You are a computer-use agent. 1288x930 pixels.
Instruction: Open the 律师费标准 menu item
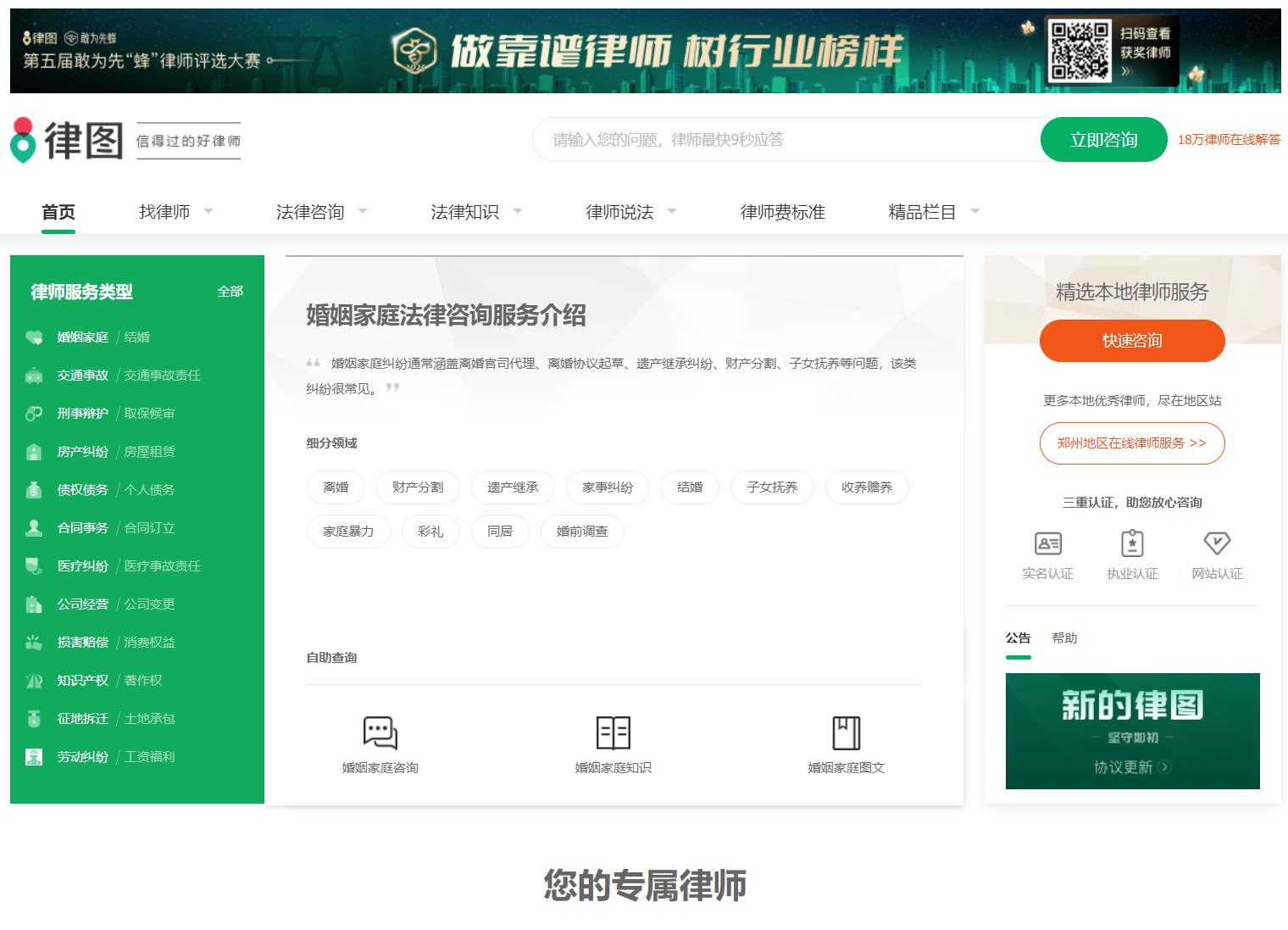pyautogui.click(x=782, y=212)
